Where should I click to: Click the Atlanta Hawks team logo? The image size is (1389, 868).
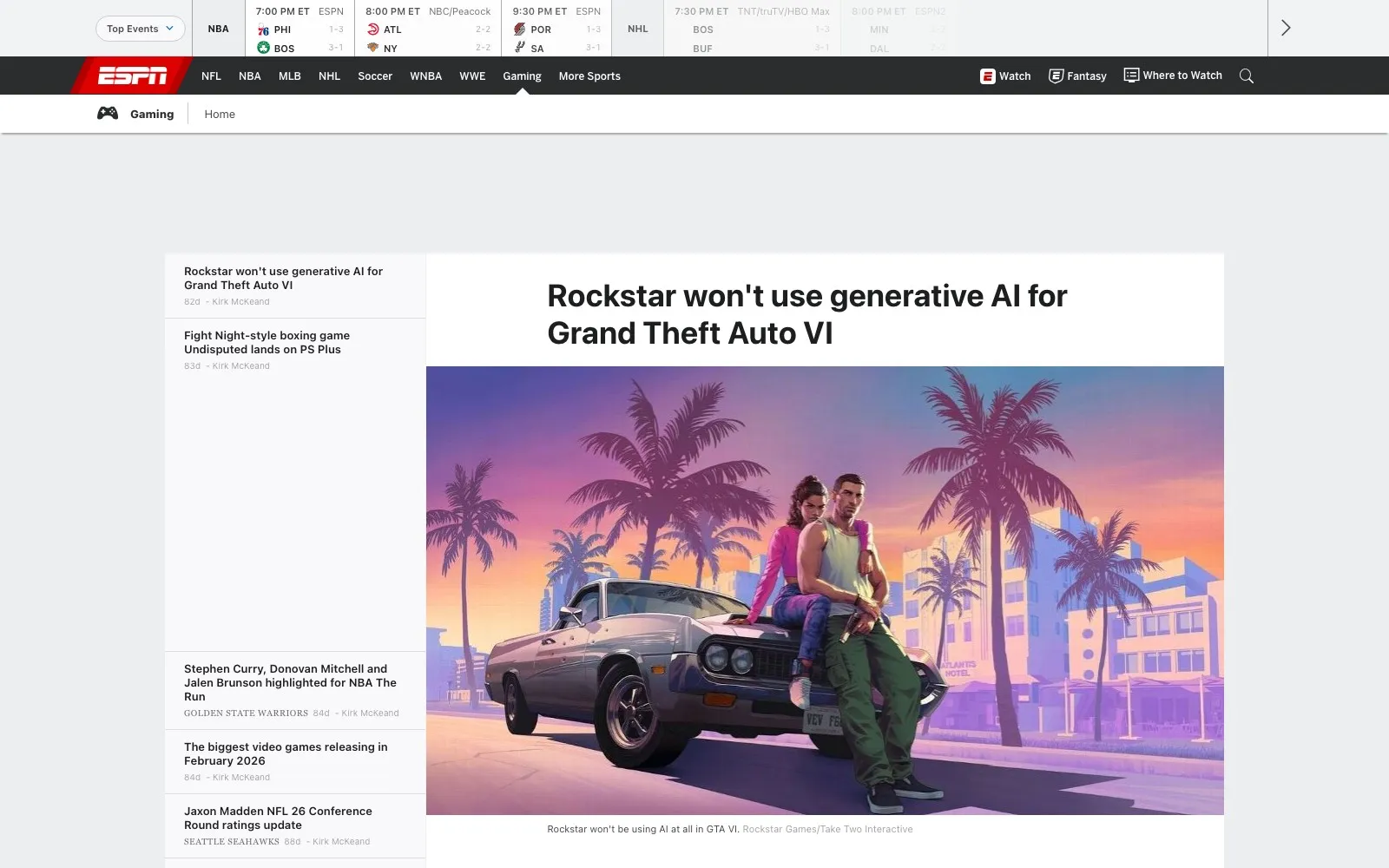click(373, 30)
